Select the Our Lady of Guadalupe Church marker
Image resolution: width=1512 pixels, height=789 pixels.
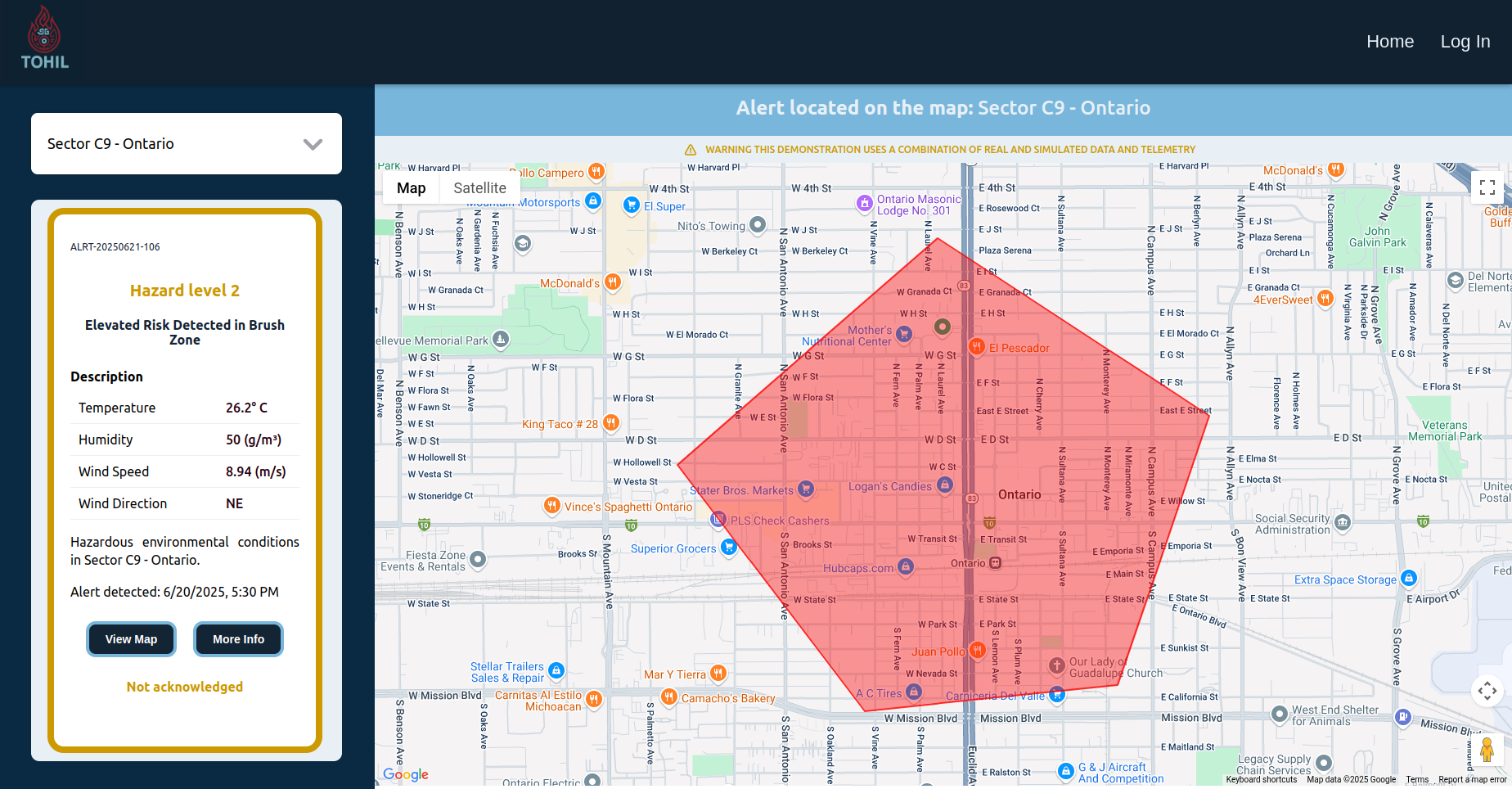pyautogui.click(x=1057, y=665)
